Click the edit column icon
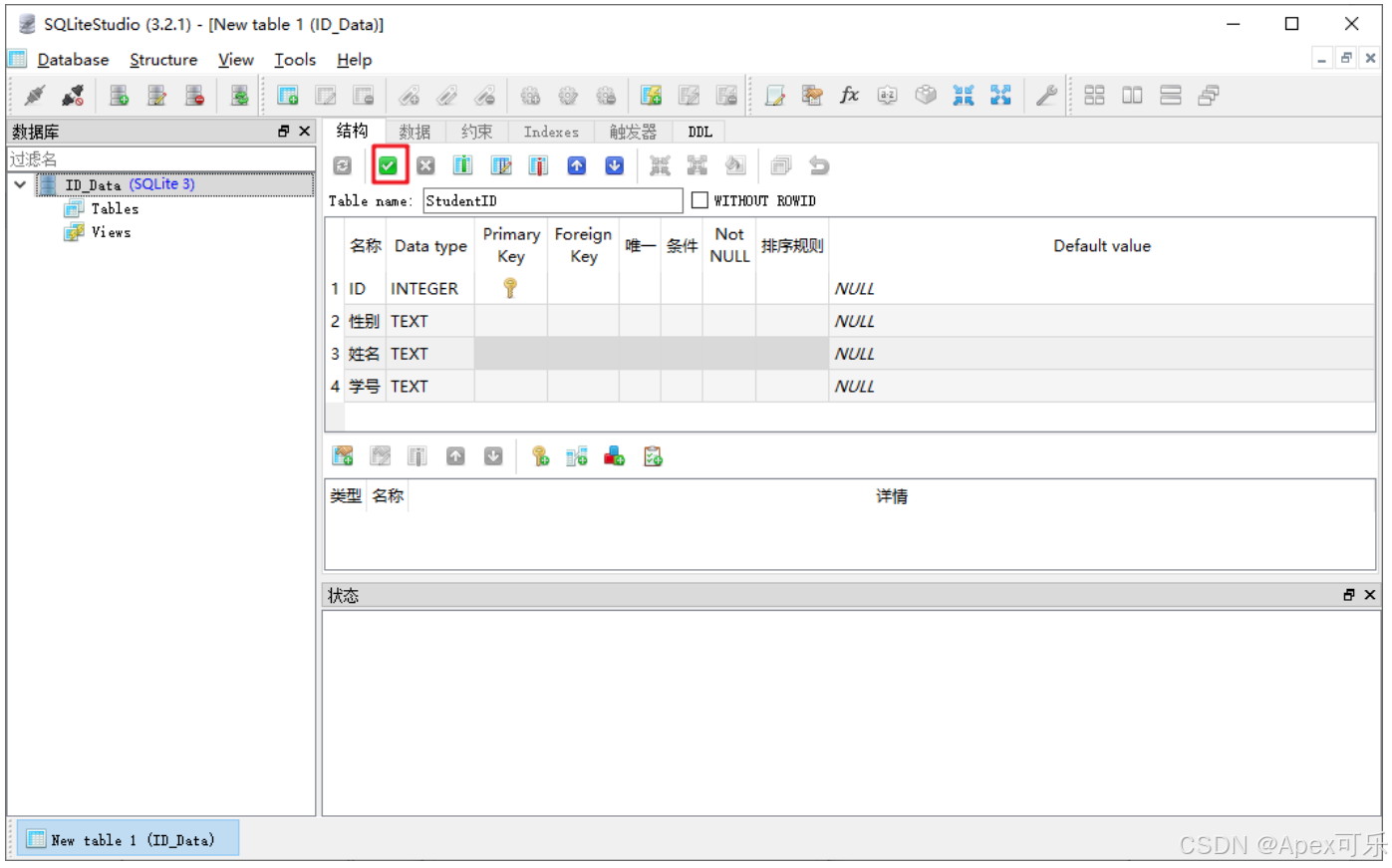This screenshot has height=868, width=1392. [x=501, y=166]
